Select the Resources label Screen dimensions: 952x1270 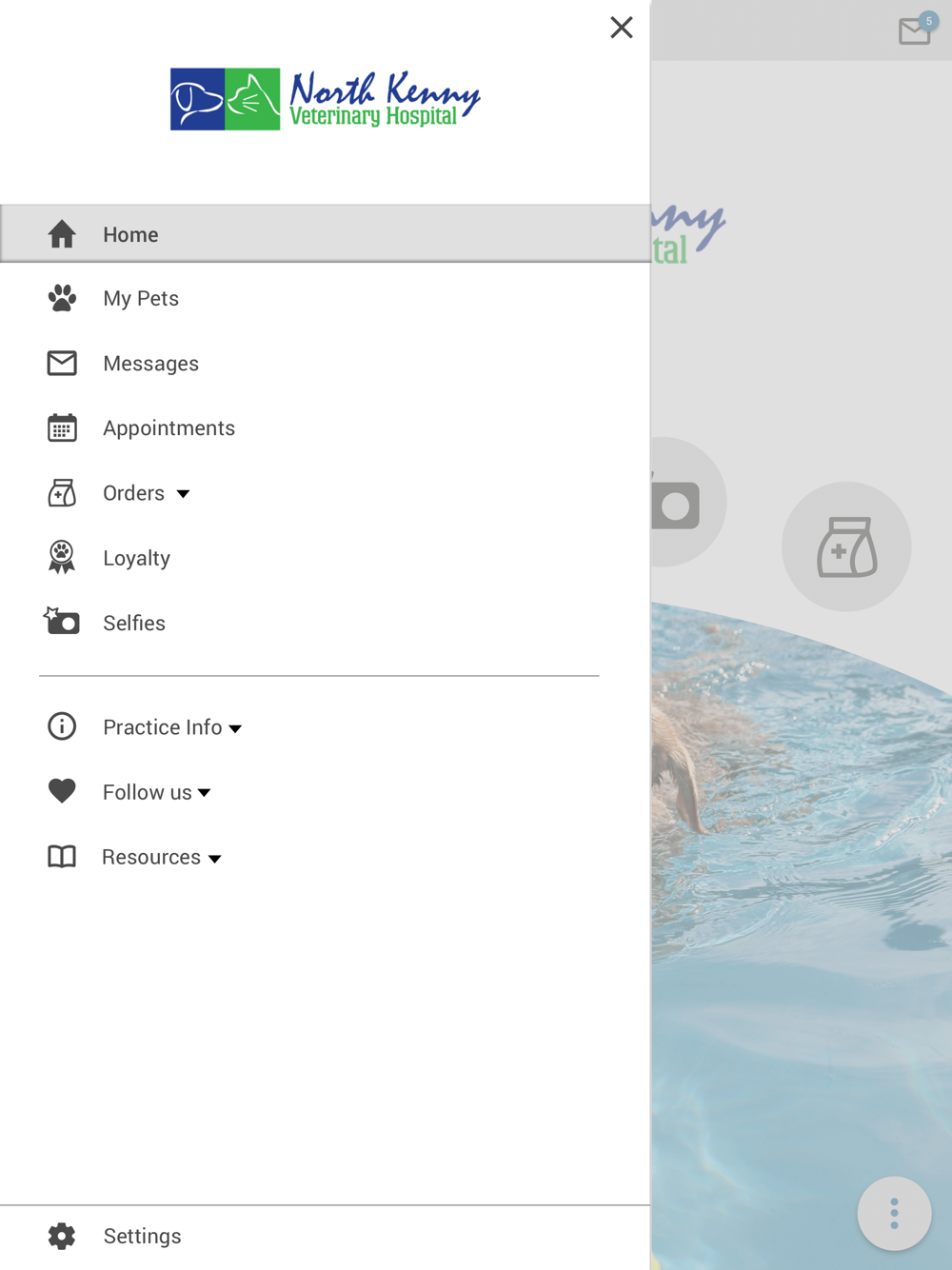(x=151, y=857)
